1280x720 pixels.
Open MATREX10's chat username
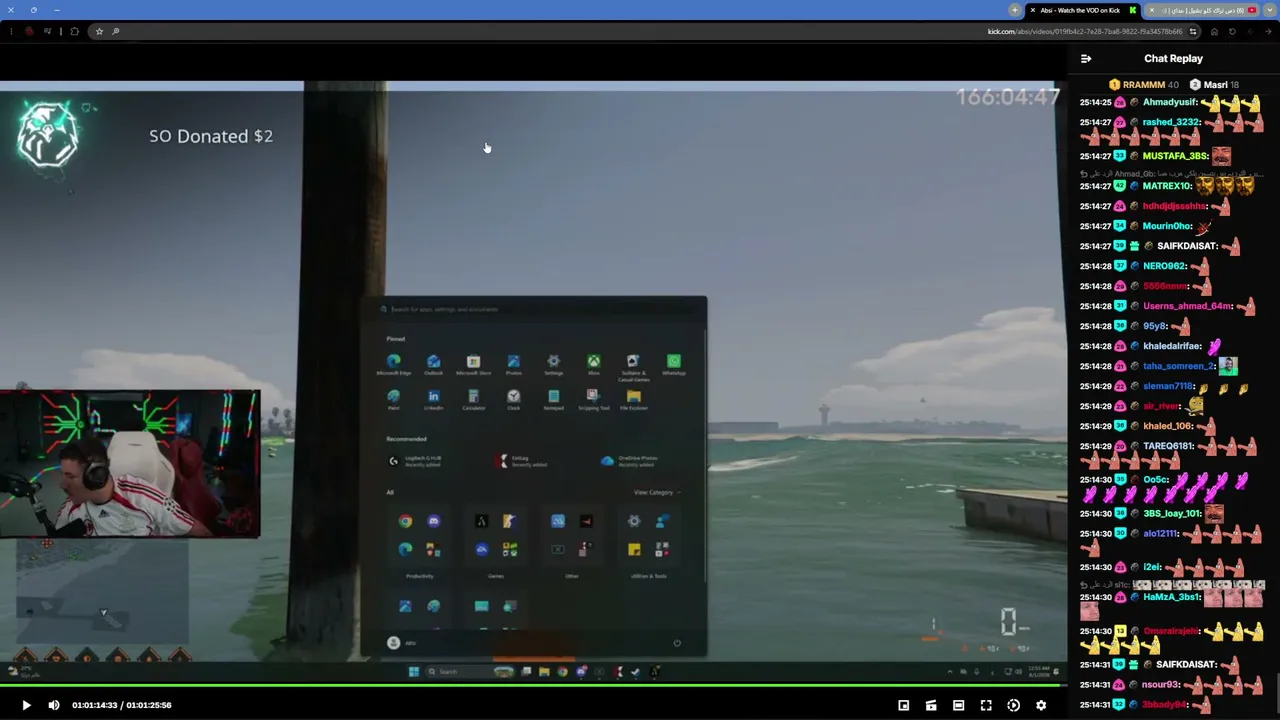[1167, 186]
